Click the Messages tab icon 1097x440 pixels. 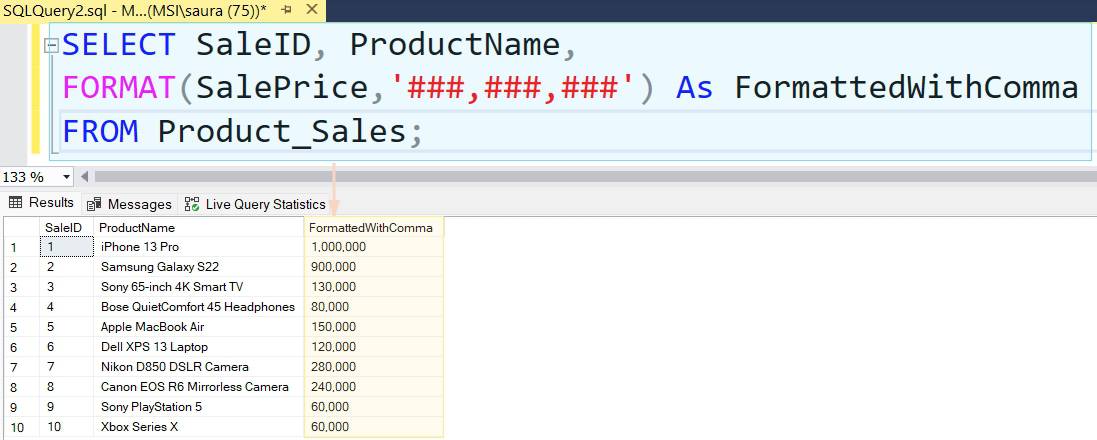pos(94,204)
